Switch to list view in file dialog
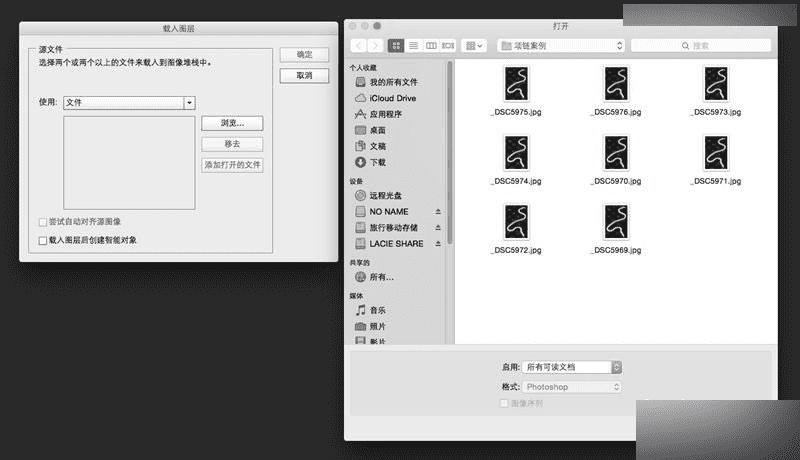 click(x=414, y=46)
